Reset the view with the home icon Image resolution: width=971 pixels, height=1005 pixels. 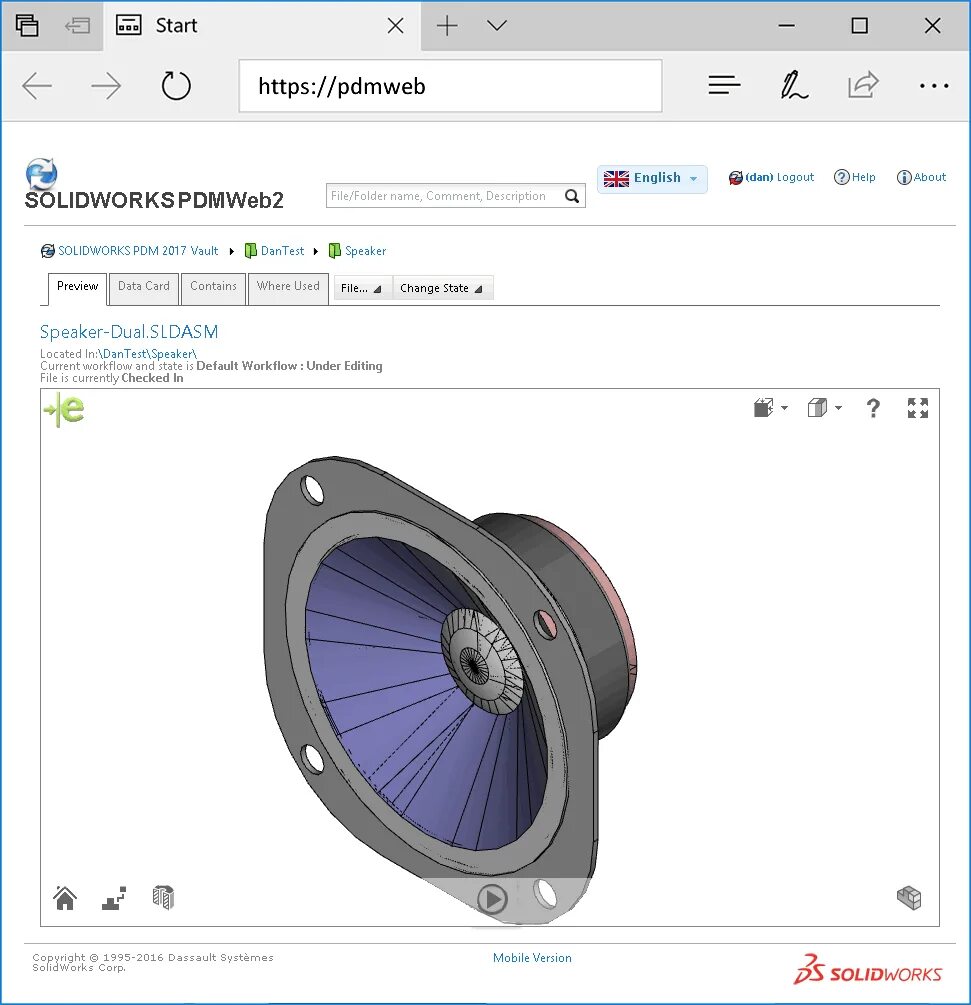point(65,898)
